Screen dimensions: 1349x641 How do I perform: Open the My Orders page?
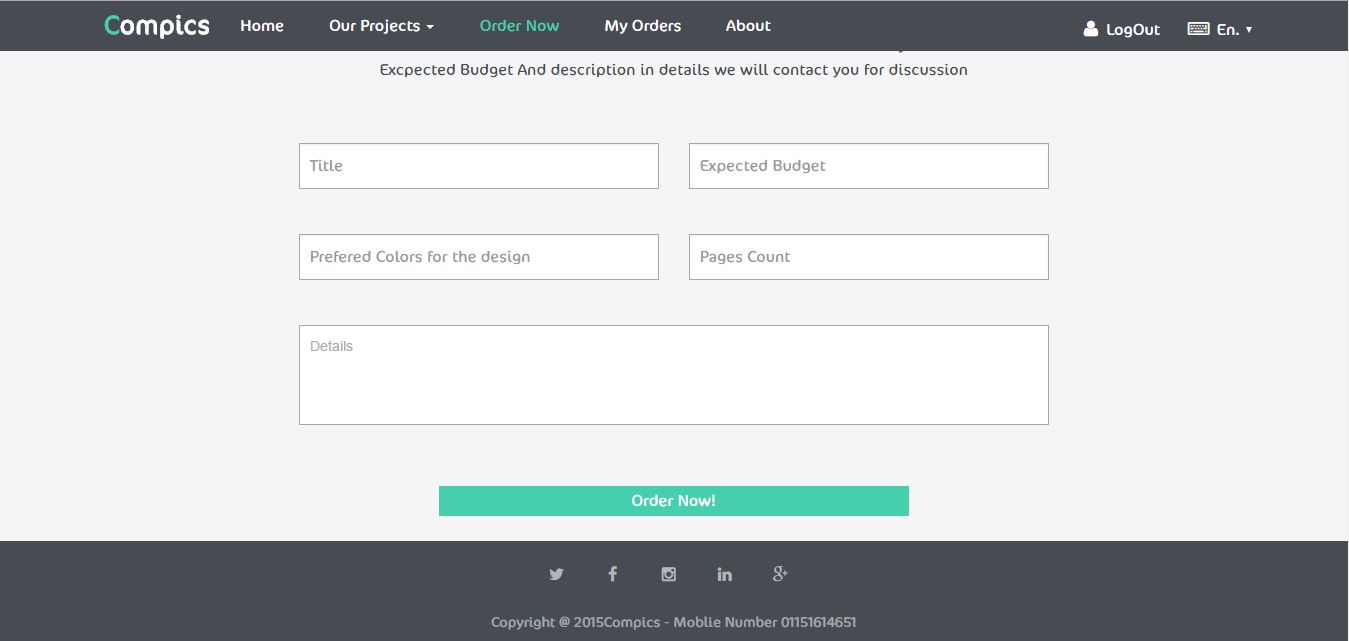point(643,26)
